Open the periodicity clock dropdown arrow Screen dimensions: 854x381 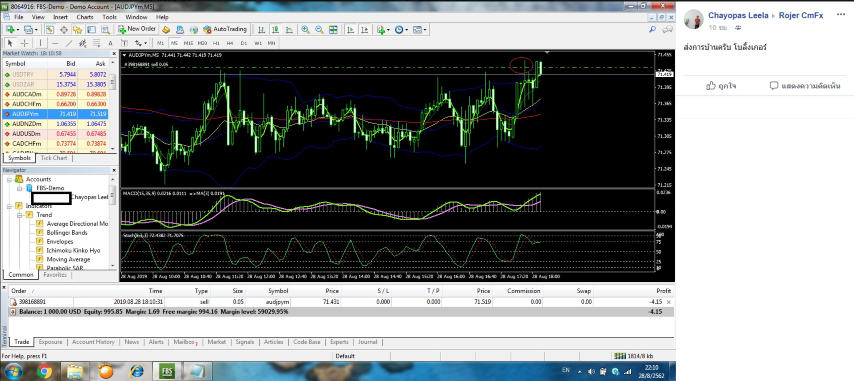point(406,29)
